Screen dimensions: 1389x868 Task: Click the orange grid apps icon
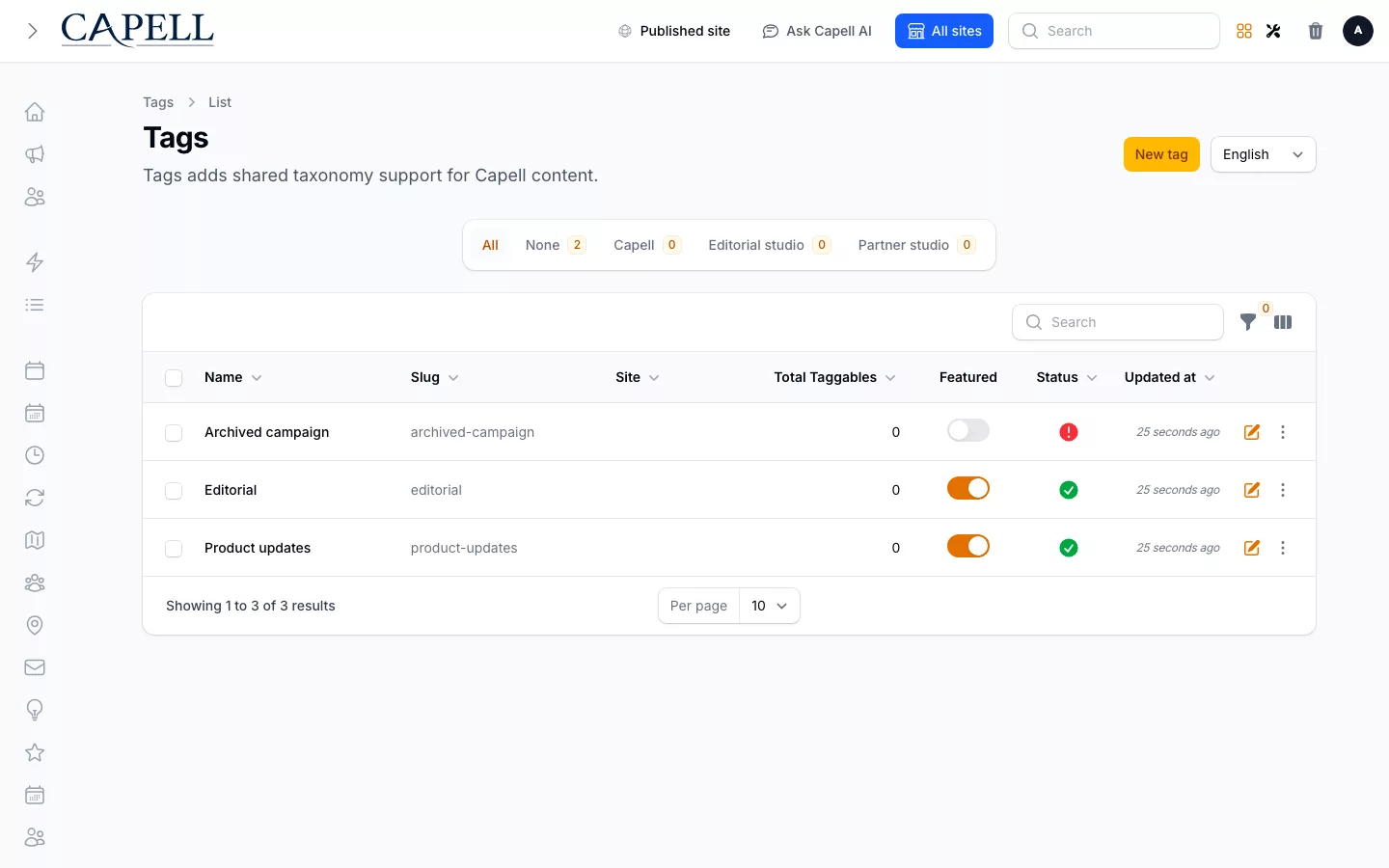click(x=1244, y=31)
